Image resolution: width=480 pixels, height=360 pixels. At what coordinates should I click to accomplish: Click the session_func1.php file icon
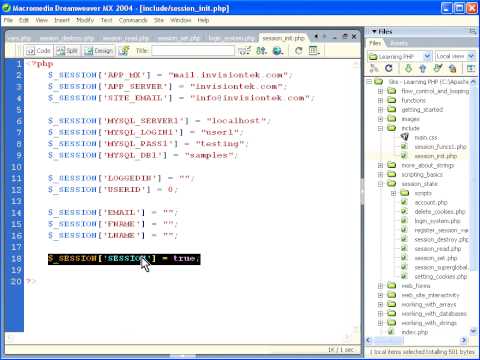coord(404,146)
